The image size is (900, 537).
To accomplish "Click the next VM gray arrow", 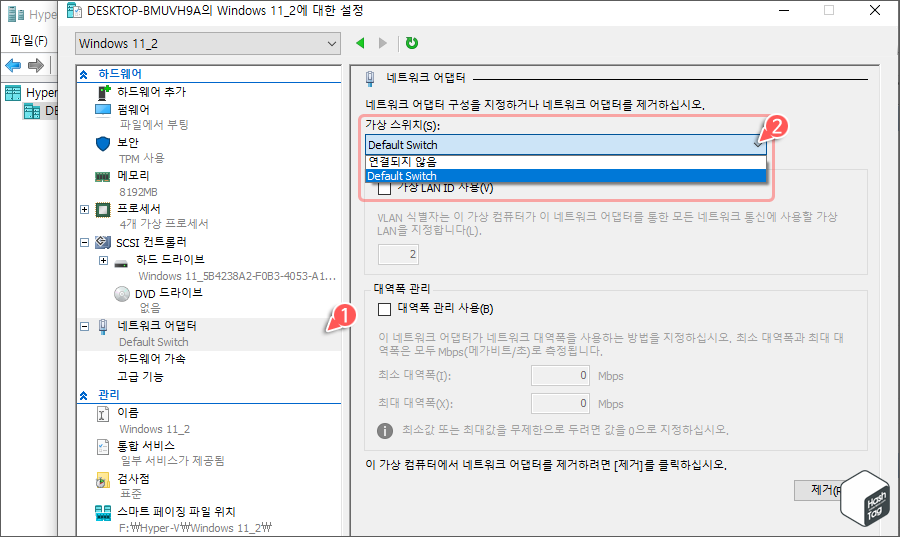I will [383, 43].
